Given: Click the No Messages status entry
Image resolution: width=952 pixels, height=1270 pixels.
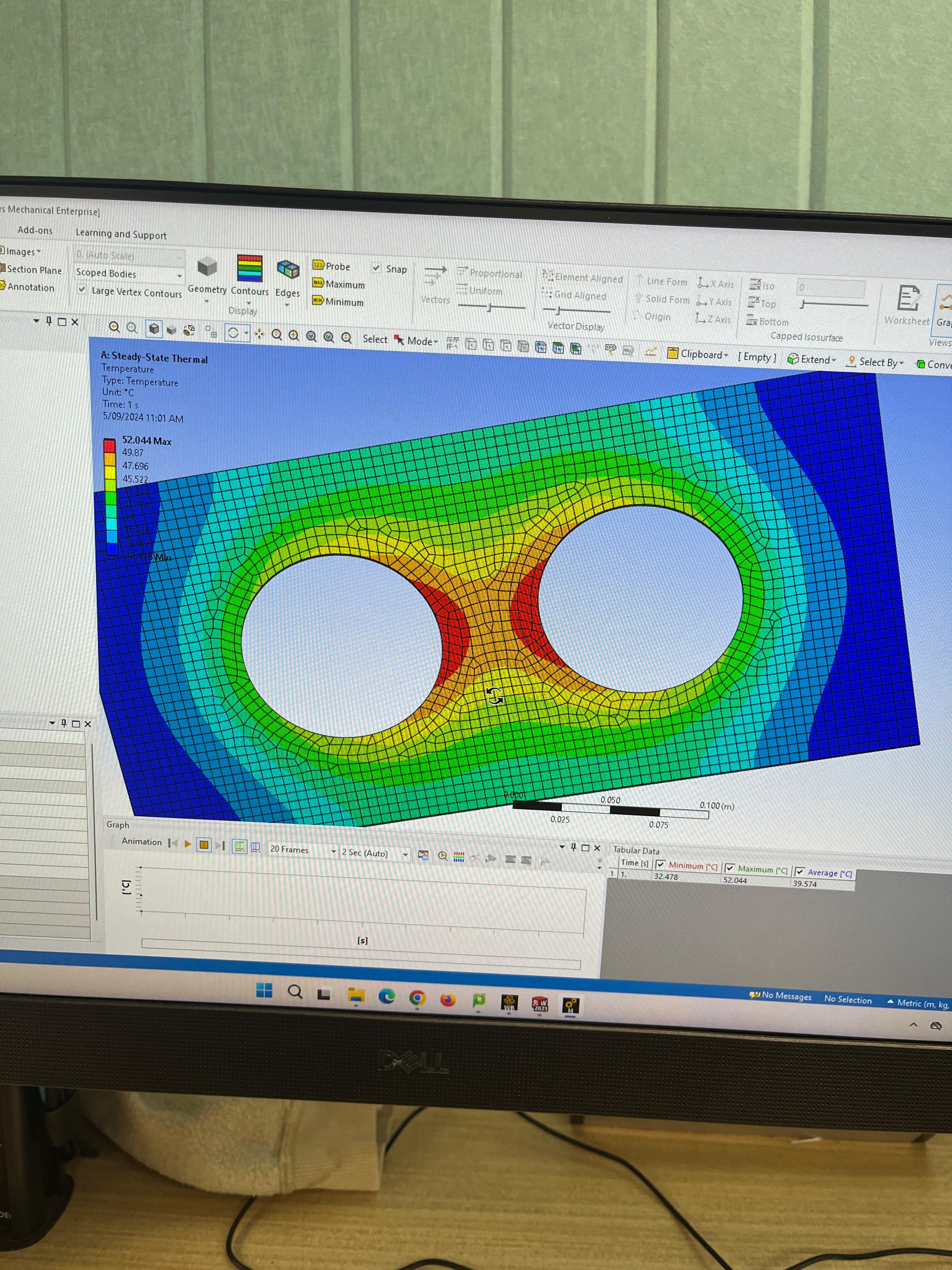Looking at the screenshot, I should click(781, 996).
